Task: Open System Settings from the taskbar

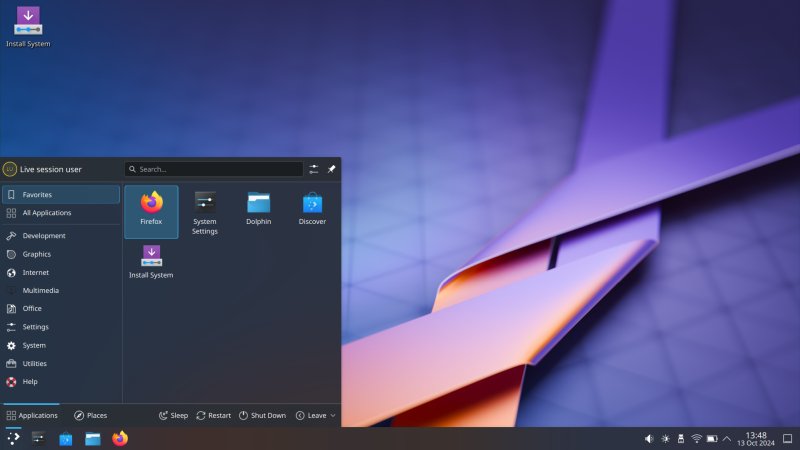Action: click(x=38, y=438)
